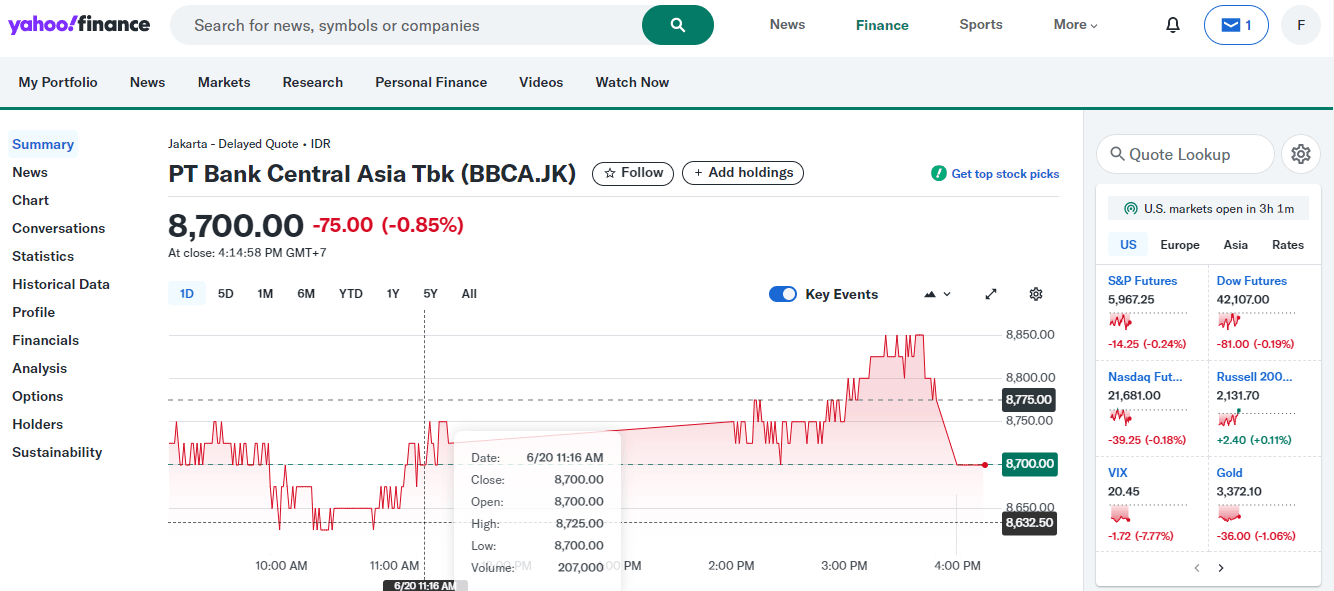The height and width of the screenshot is (591, 1334).
Task: Open the Quote Lookup settings gear
Action: click(x=1300, y=153)
